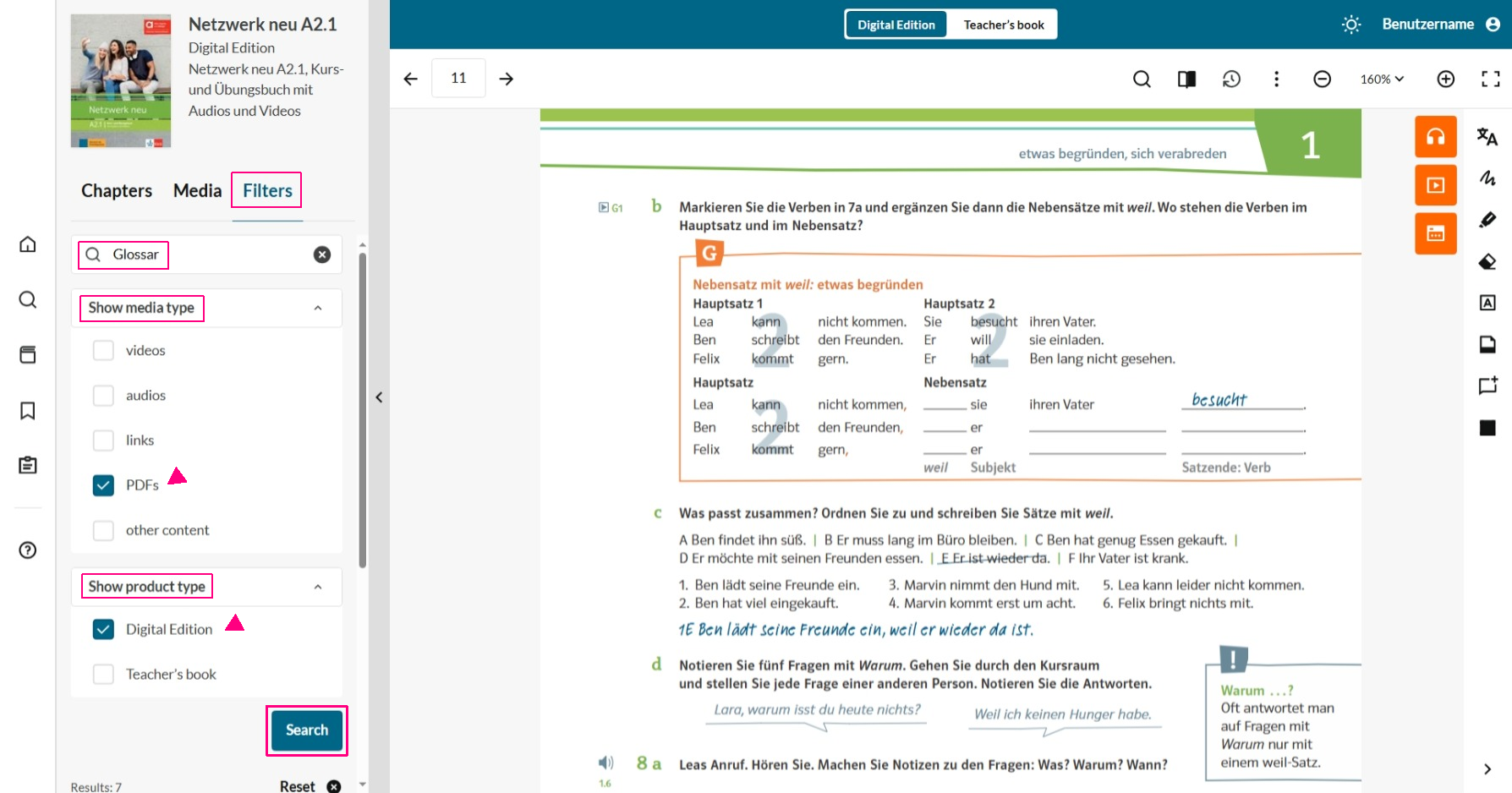Viewport: 1512px width, 793px height.
Task: Open audio headphones media button
Action: (1436, 137)
